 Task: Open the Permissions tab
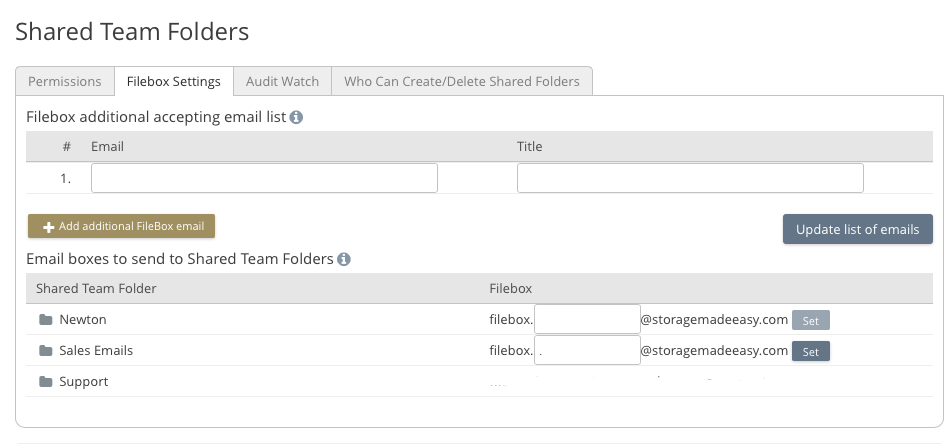click(x=65, y=81)
